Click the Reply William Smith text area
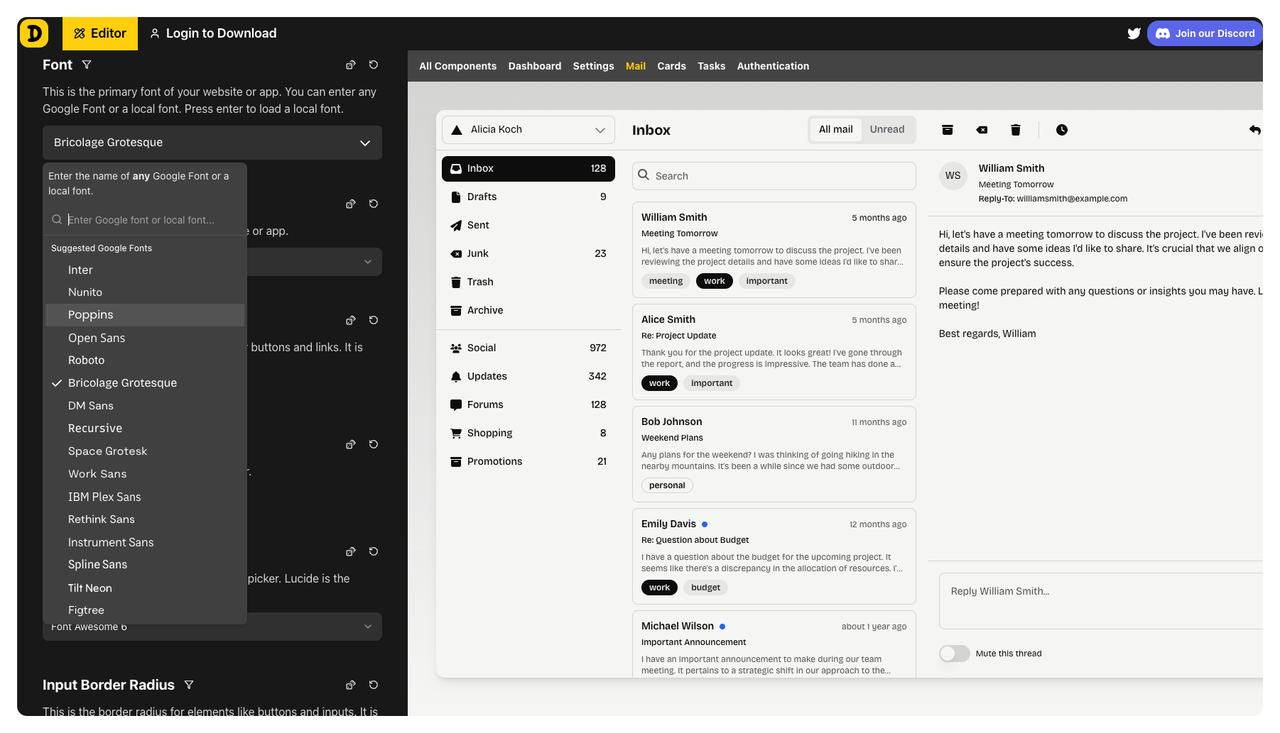This screenshot has height=733, width=1280. (x=1101, y=601)
